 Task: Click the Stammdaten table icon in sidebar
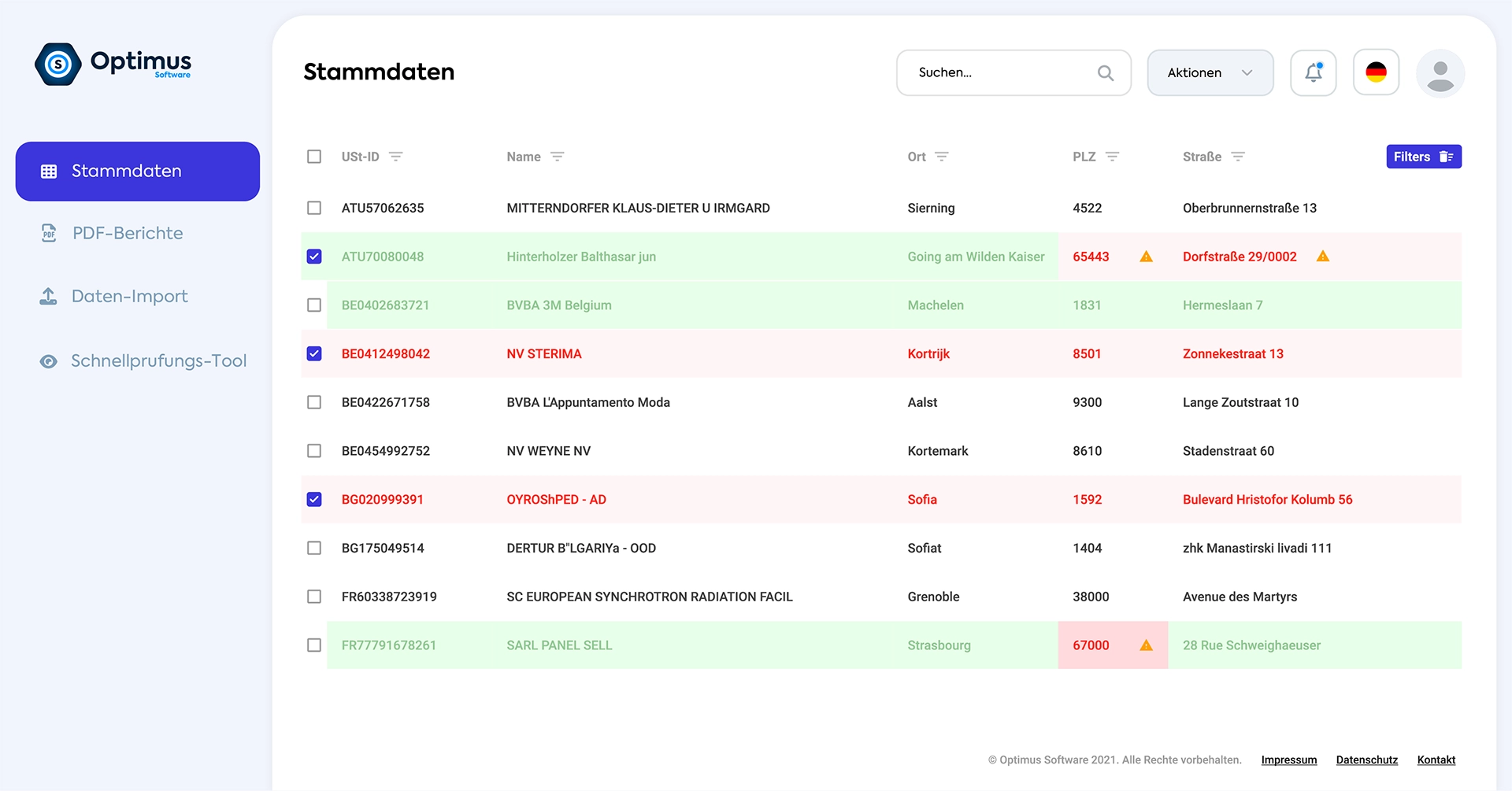pyautogui.click(x=49, y=172)
